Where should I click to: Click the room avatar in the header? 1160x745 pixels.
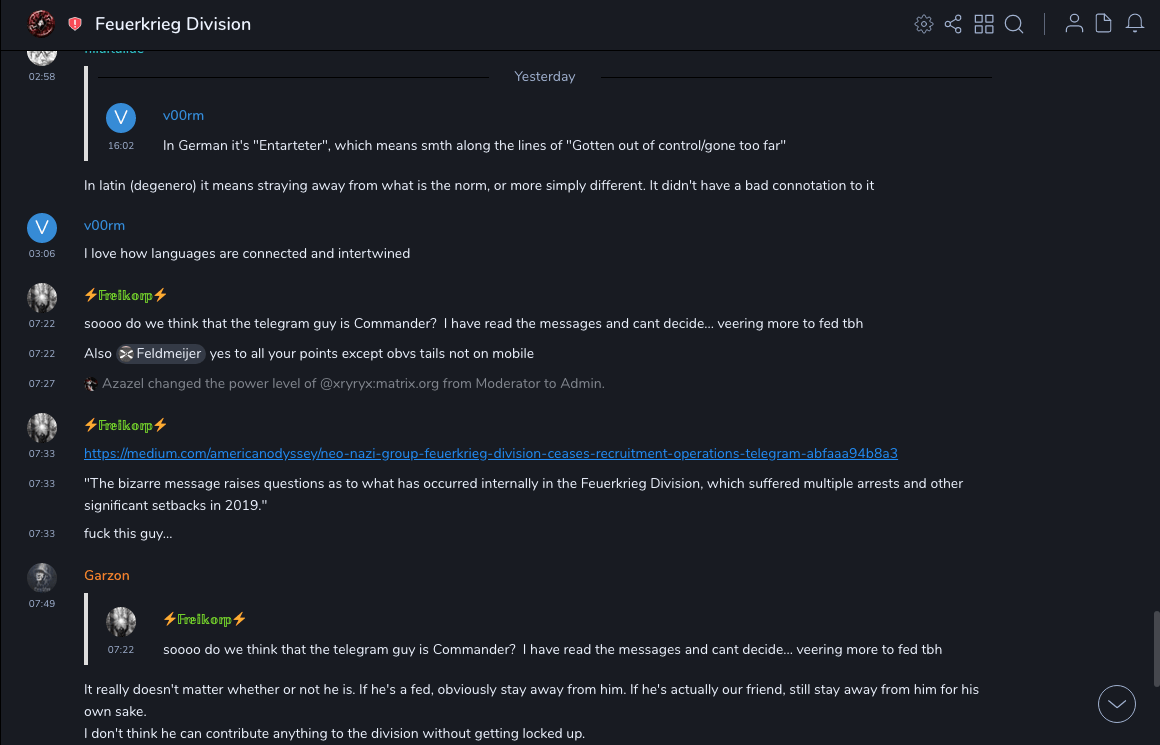click(41, 23)
